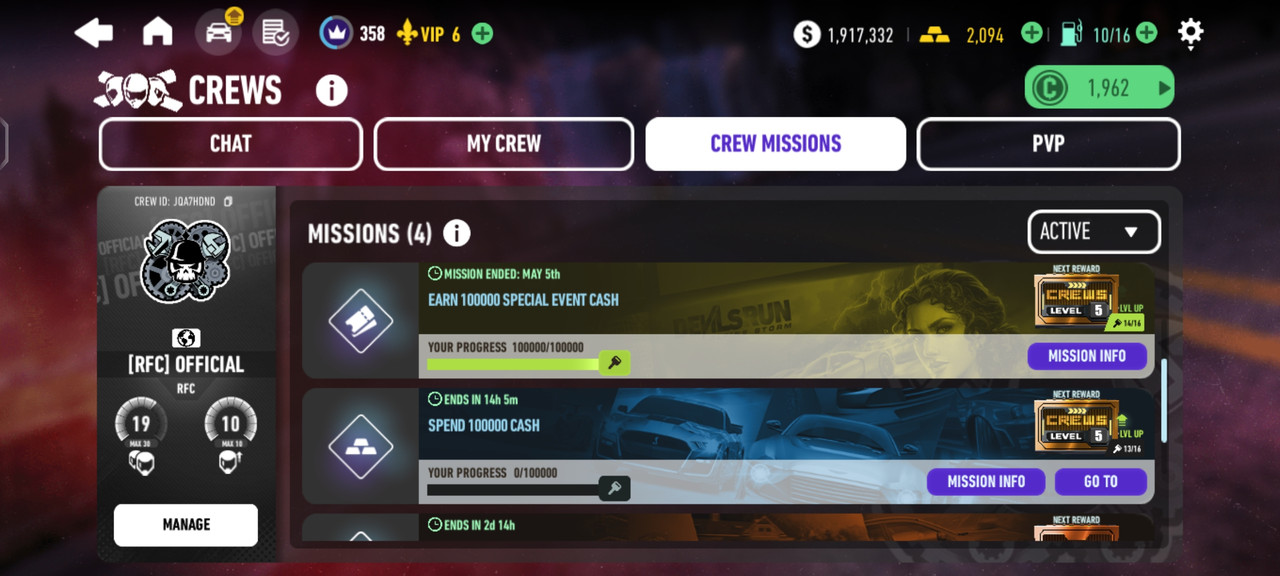Switch to the My Crew tab
This screenshot has height=576, width=1280.
(x=504, y=144)
